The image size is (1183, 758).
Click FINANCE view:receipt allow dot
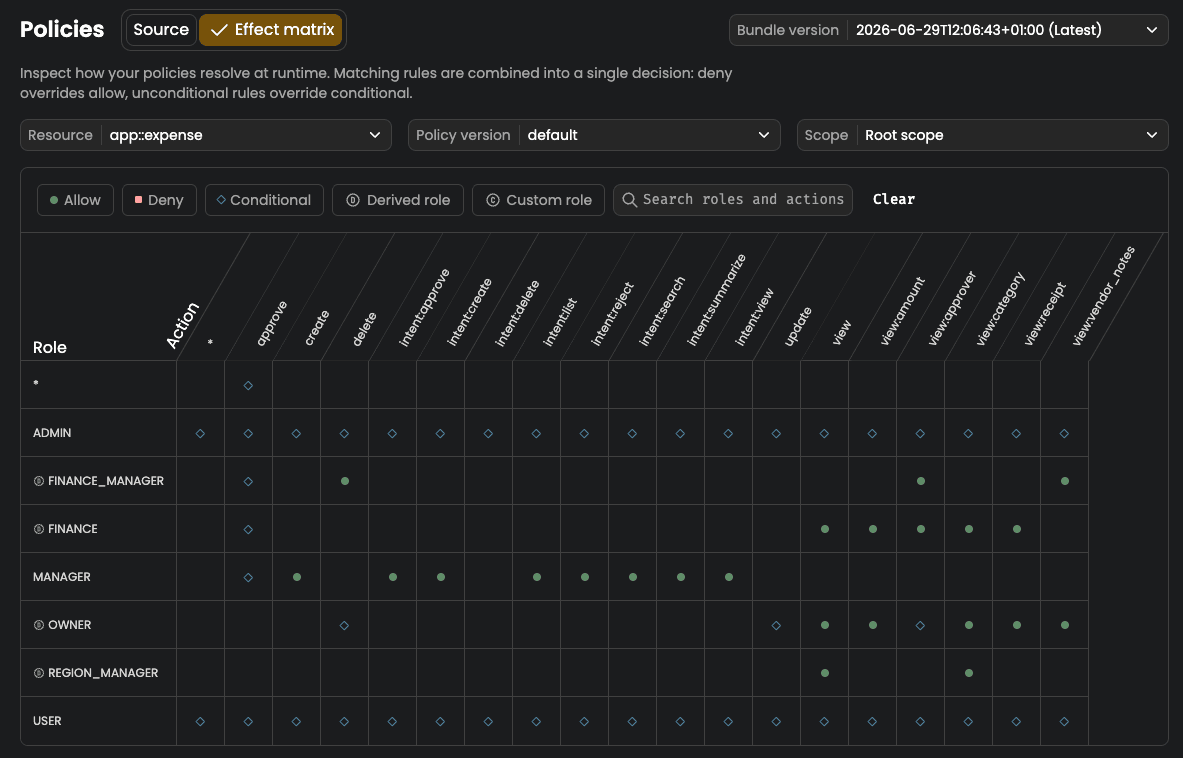[1017, 529]
